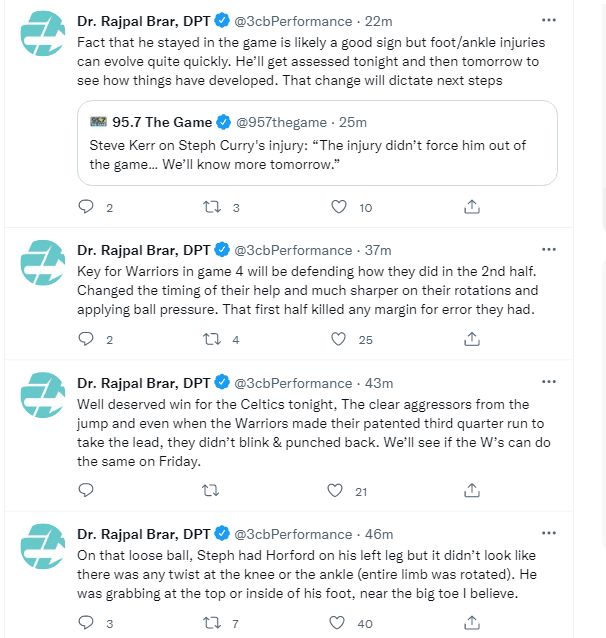
Task: Open more options on the 22m tweet
Action: click(x=548, y=20)
